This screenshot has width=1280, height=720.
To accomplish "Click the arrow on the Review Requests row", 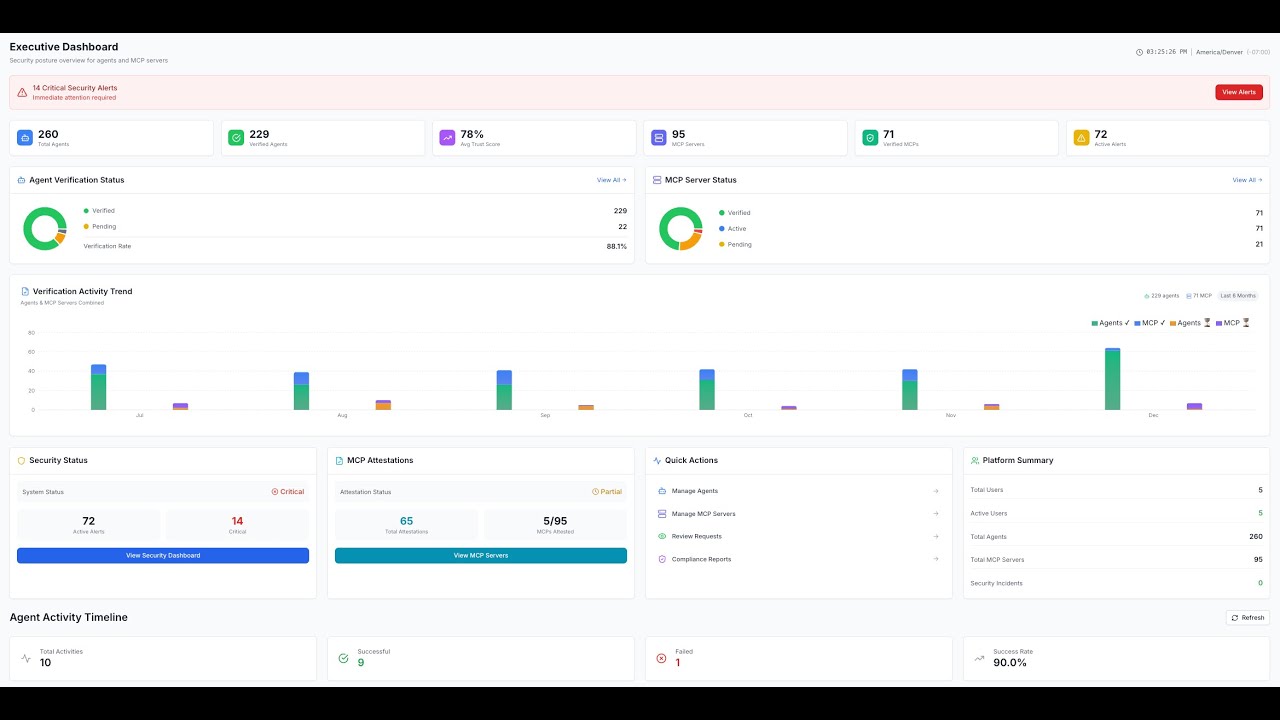I will [936, 536].
